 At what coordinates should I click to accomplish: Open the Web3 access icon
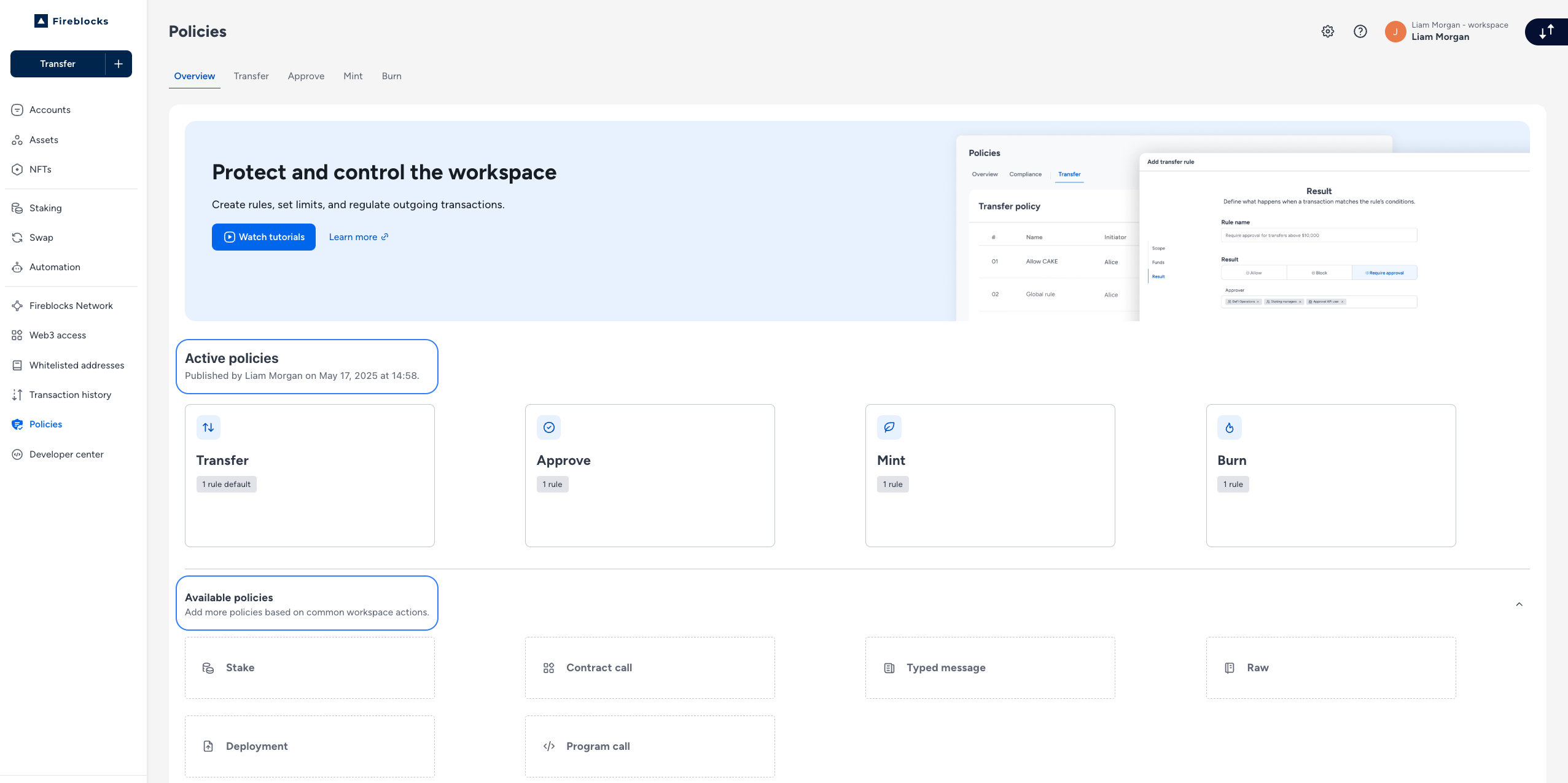coord(17,335)
